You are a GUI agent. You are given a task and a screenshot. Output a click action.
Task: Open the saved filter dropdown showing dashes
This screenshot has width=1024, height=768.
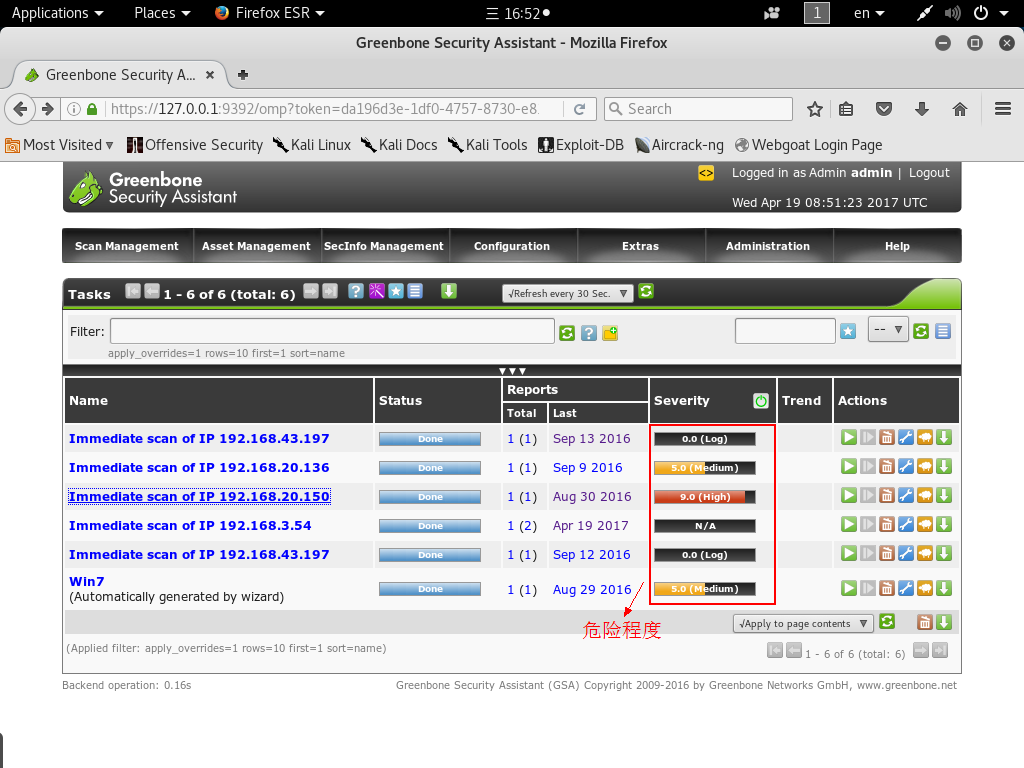pos(888,330)
